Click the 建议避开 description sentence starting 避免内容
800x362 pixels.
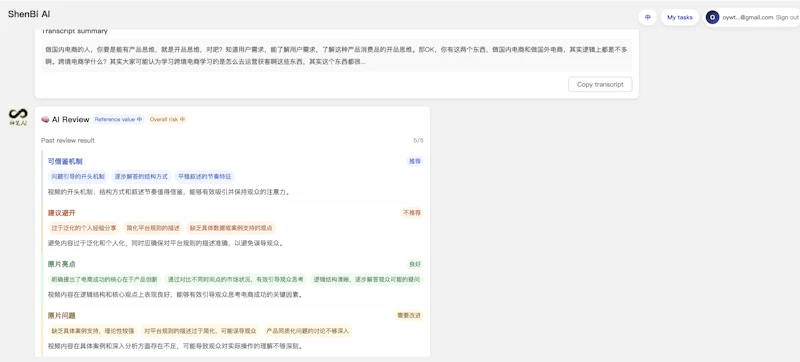coord(166,243)
